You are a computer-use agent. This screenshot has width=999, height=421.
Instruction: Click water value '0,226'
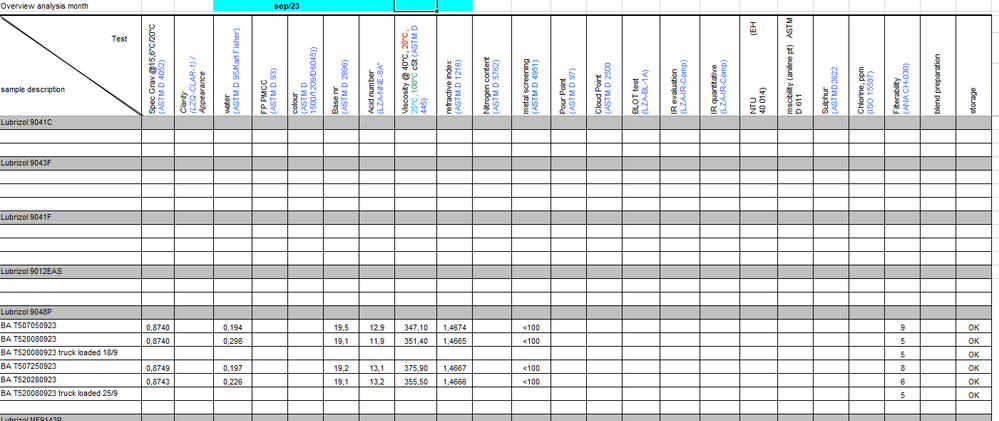pos(233,382)
